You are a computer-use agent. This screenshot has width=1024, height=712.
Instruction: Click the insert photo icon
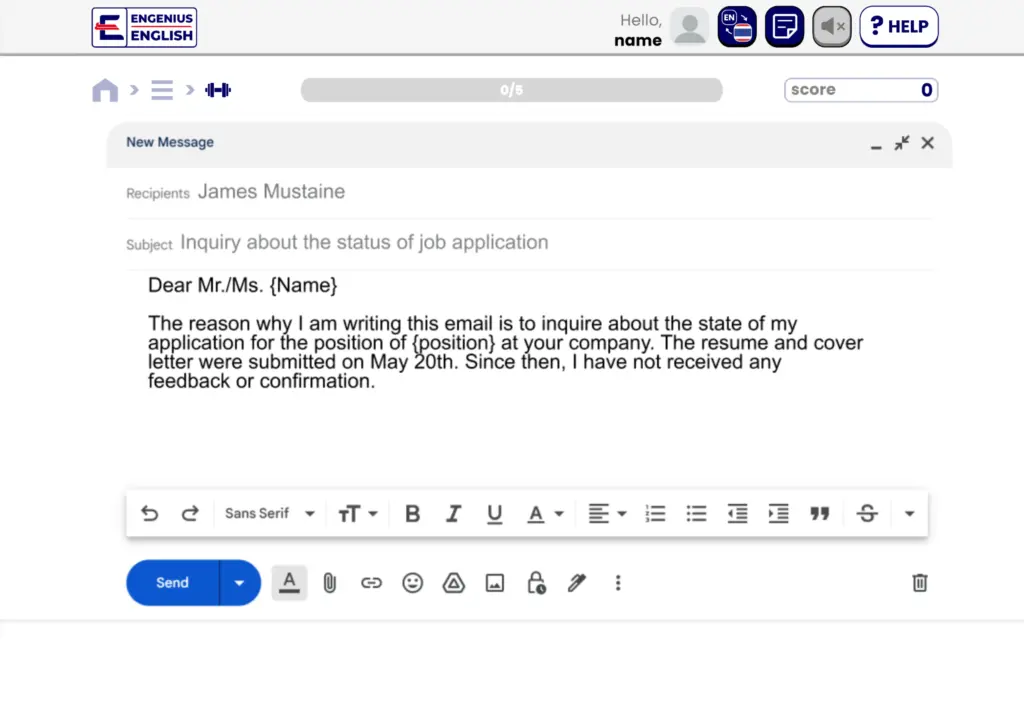pos(495,583)
